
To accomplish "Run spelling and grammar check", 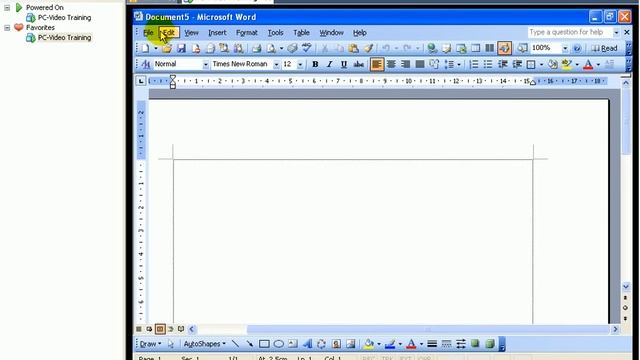I will 306,48.
